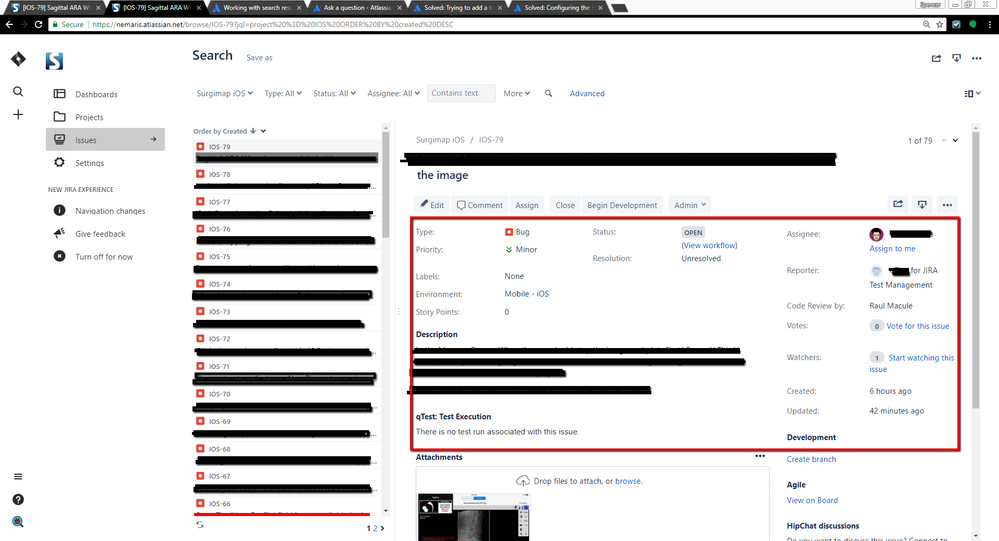Screen dimensions: 999x541
Task: Click the sidebar search magnifier icon
Action: [18, 92]
